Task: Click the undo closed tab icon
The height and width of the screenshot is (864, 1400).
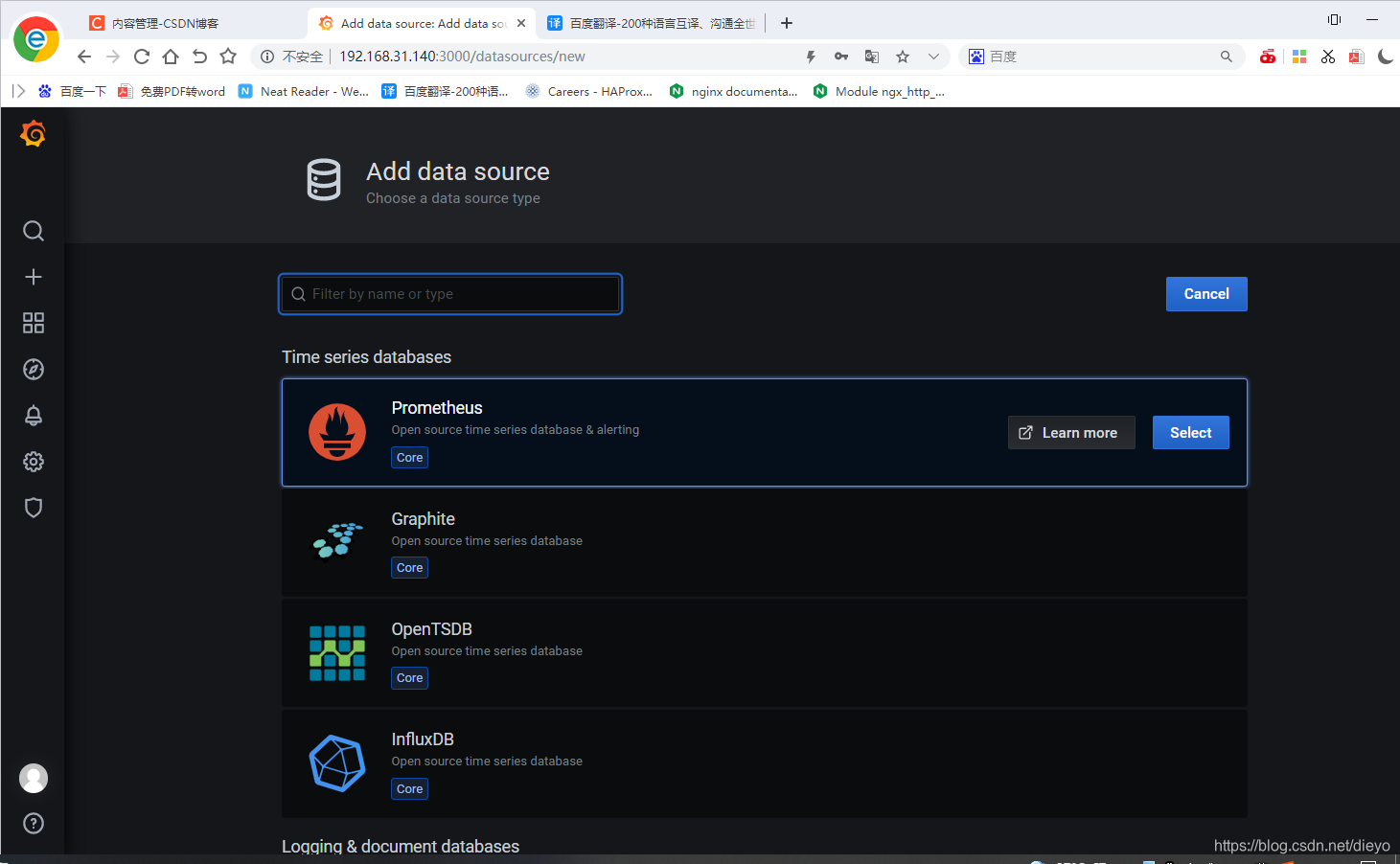Action: point(199,57)
